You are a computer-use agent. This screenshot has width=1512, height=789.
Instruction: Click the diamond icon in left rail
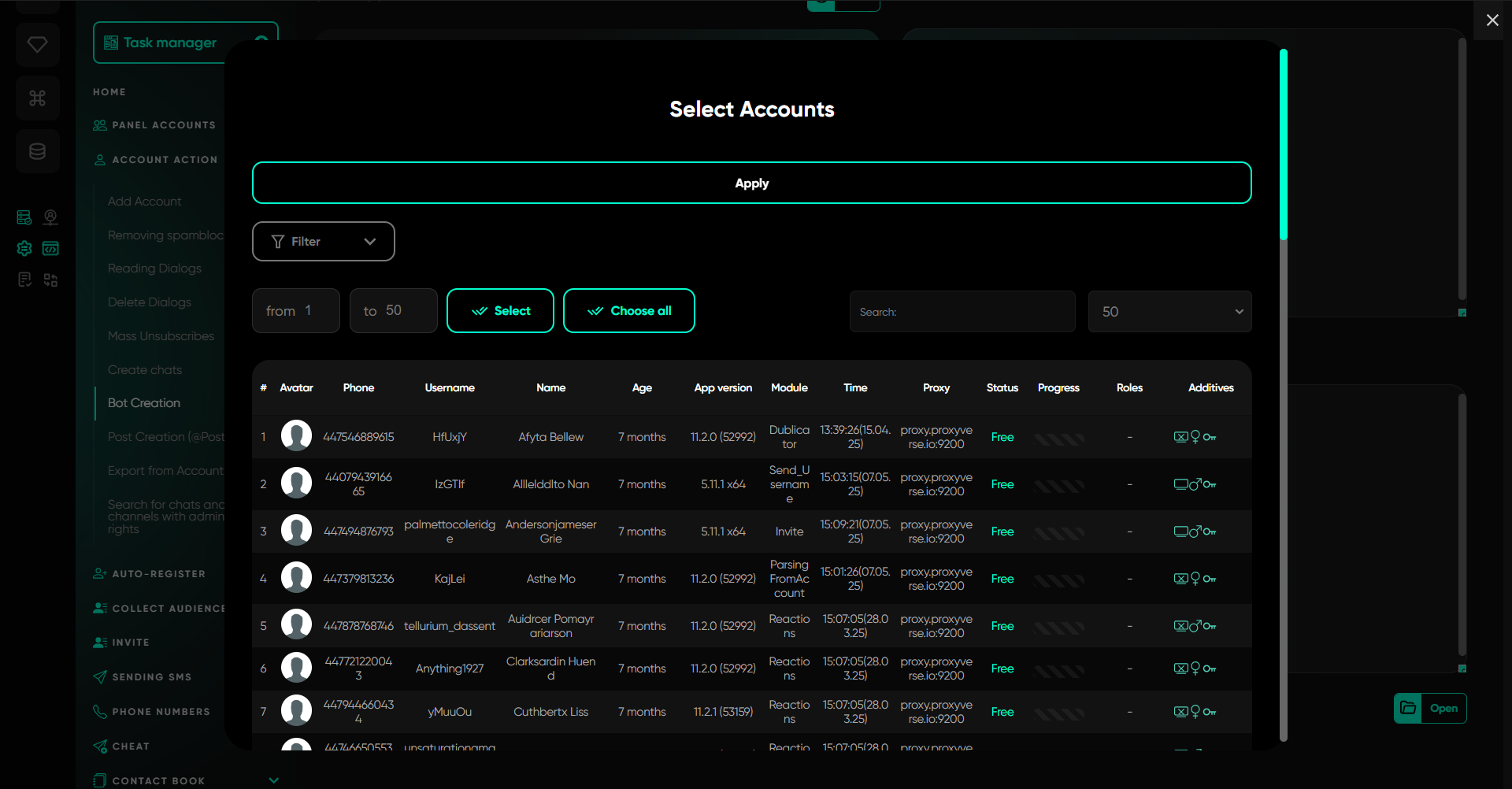point(37,45)
